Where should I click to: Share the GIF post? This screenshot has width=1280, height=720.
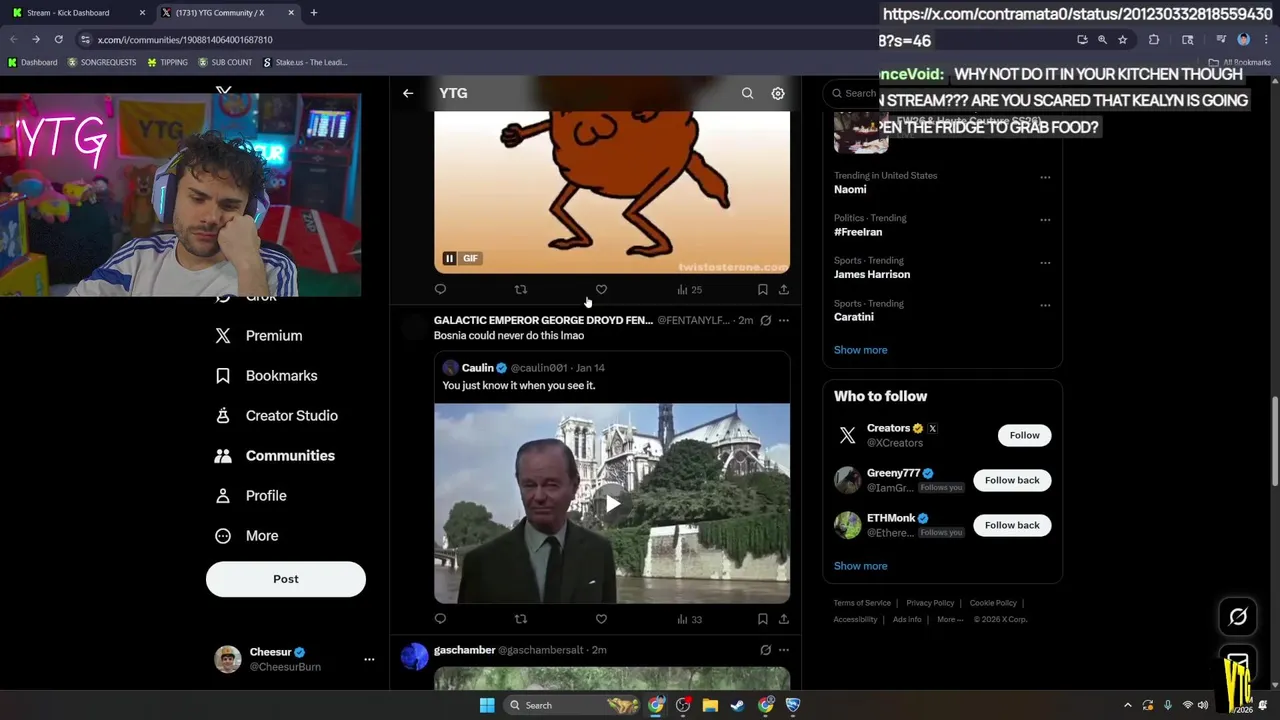pos(783,289)
